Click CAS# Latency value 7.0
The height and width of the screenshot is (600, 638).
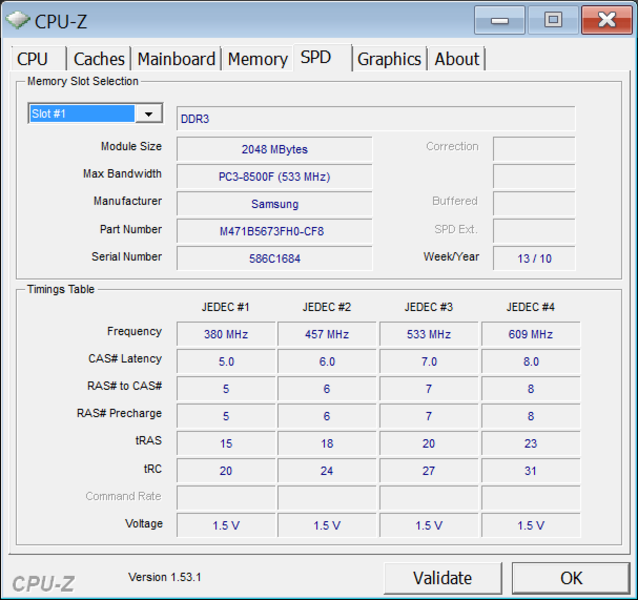tap(429, 361)
